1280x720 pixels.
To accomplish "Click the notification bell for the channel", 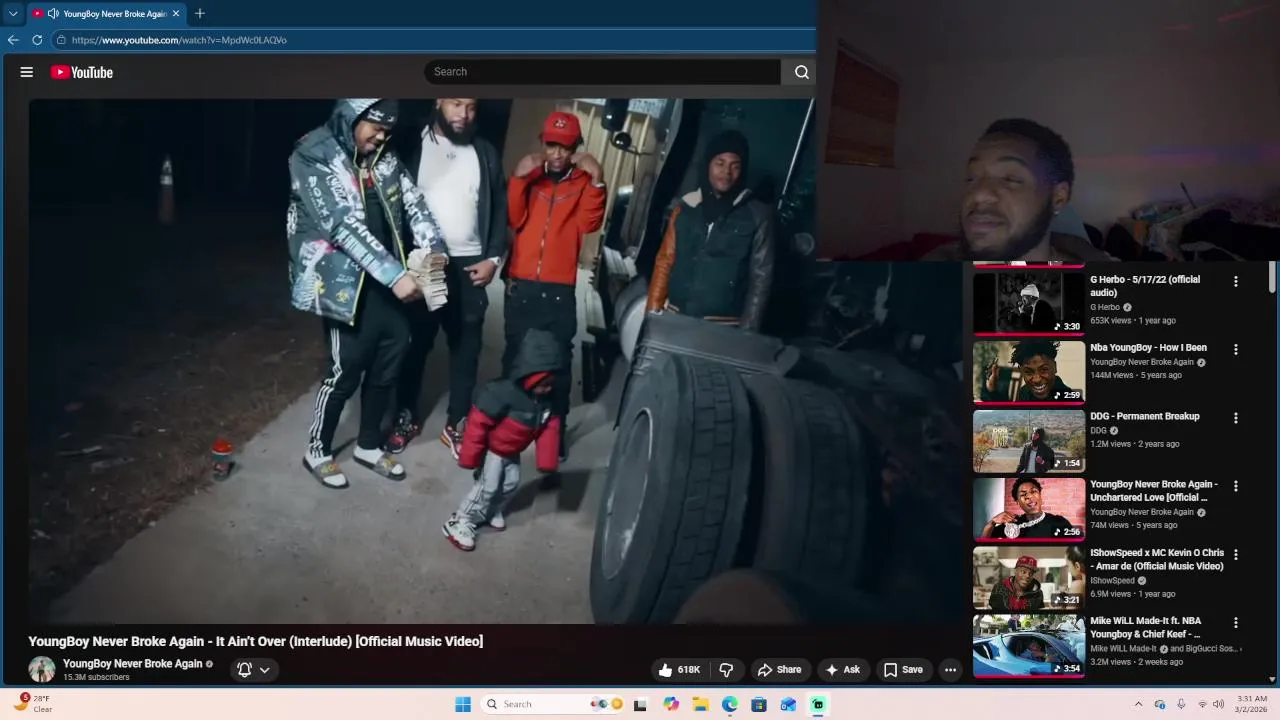I will tap(244, 670).
